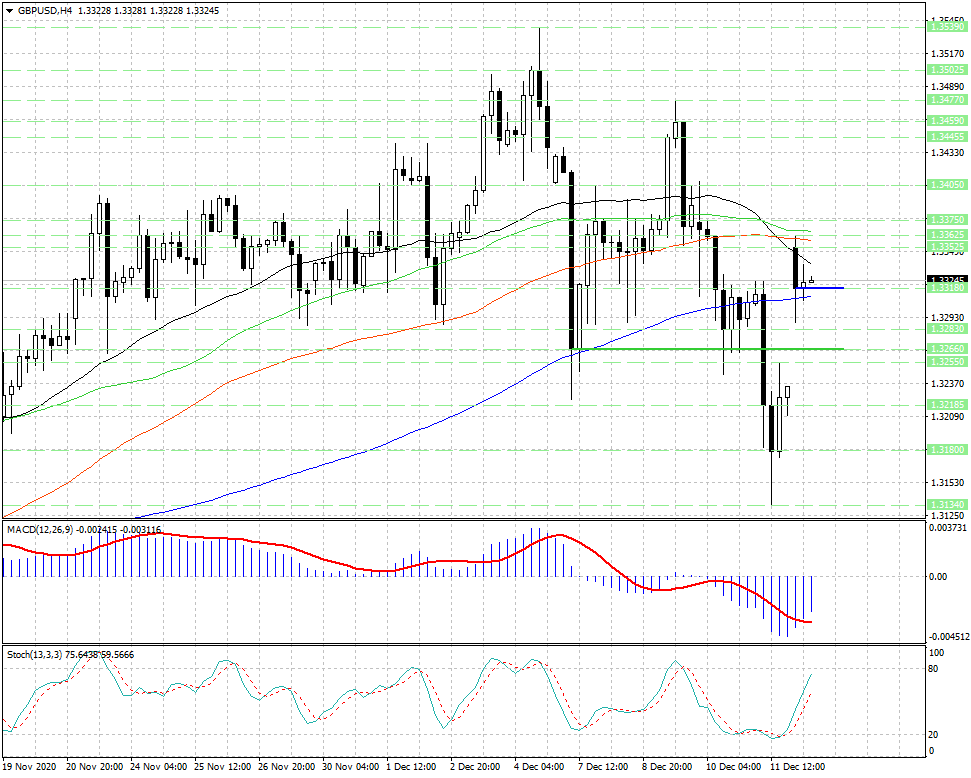Click the 1.34770 level price tag
This screenshot has height=778, width=971.
947,100
